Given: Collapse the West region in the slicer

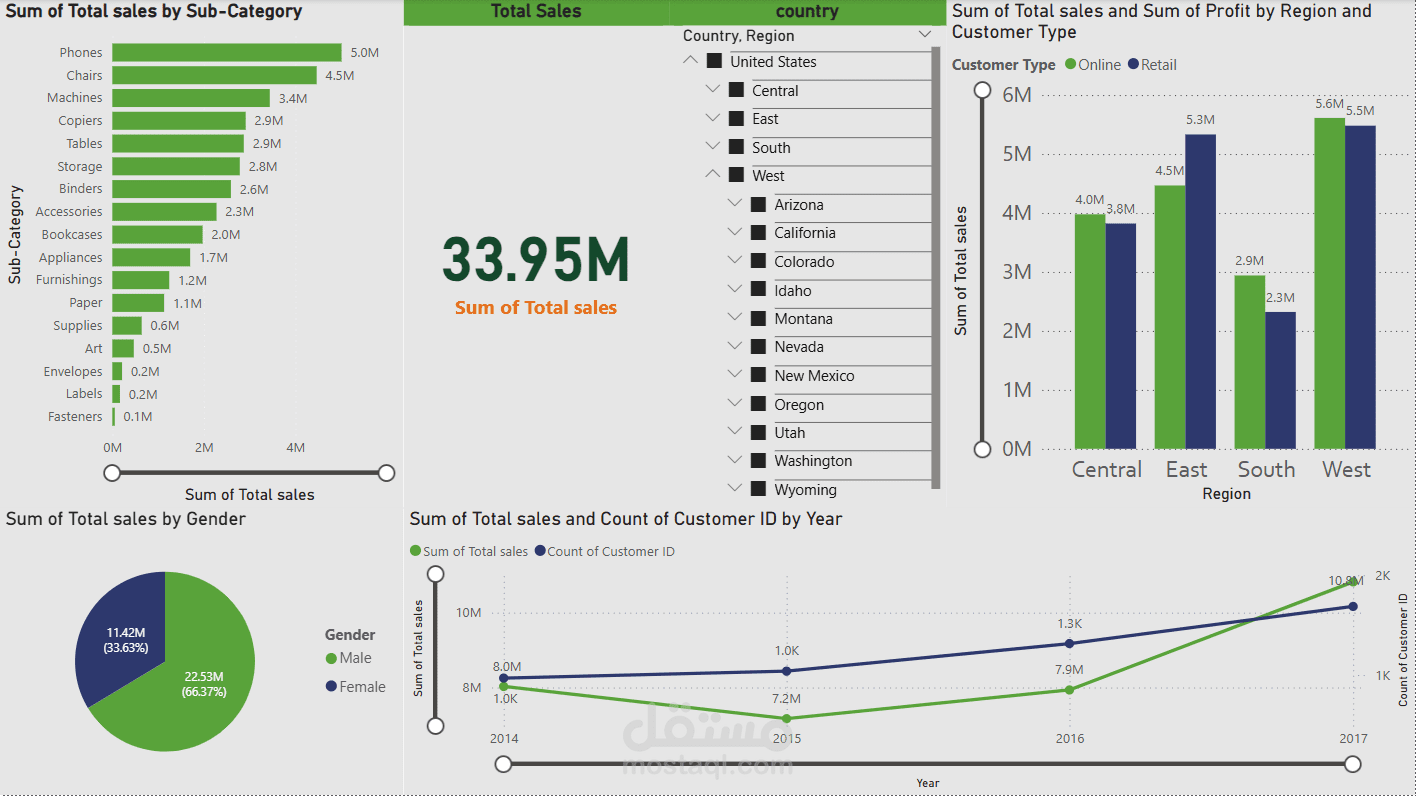Looking at the screenshot, I should coord(712,172).
